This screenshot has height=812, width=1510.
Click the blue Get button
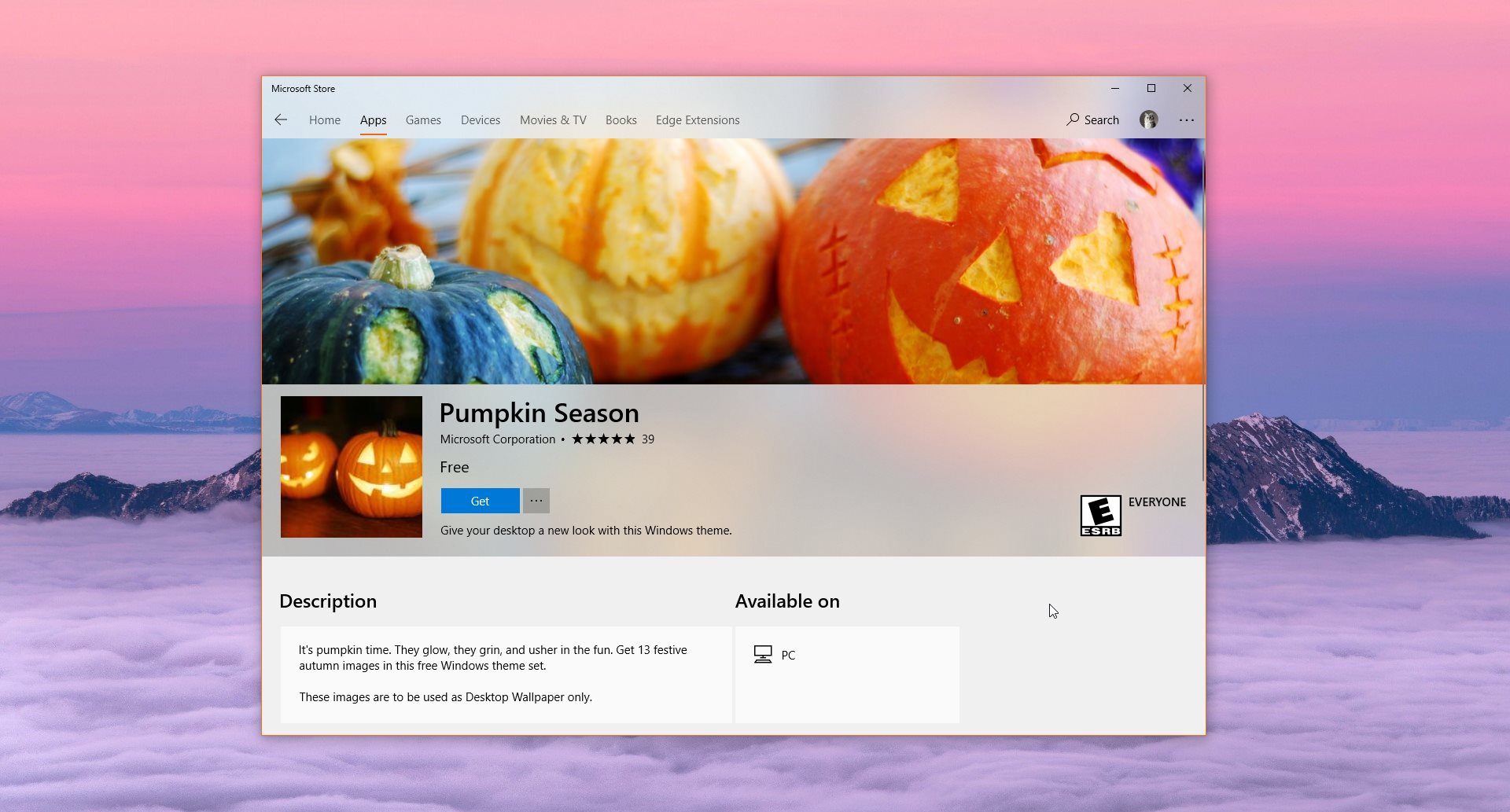pos(480,501)
